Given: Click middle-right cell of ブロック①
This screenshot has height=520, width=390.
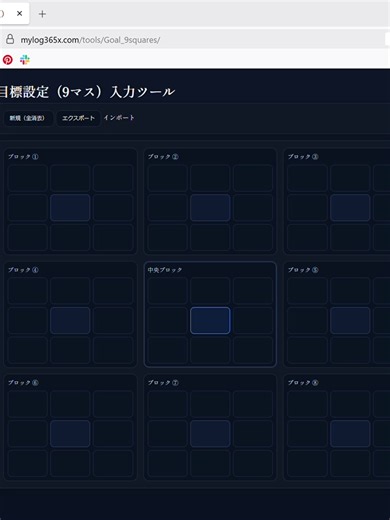Looking at the screenshot, I should (x=113, y=207).
